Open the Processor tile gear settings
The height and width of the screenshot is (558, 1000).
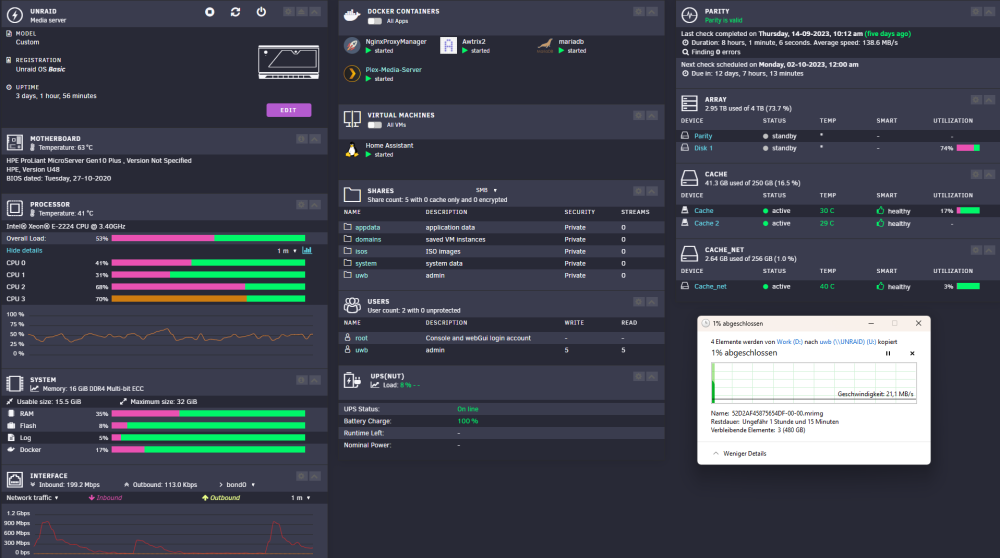tap(302, 205)
